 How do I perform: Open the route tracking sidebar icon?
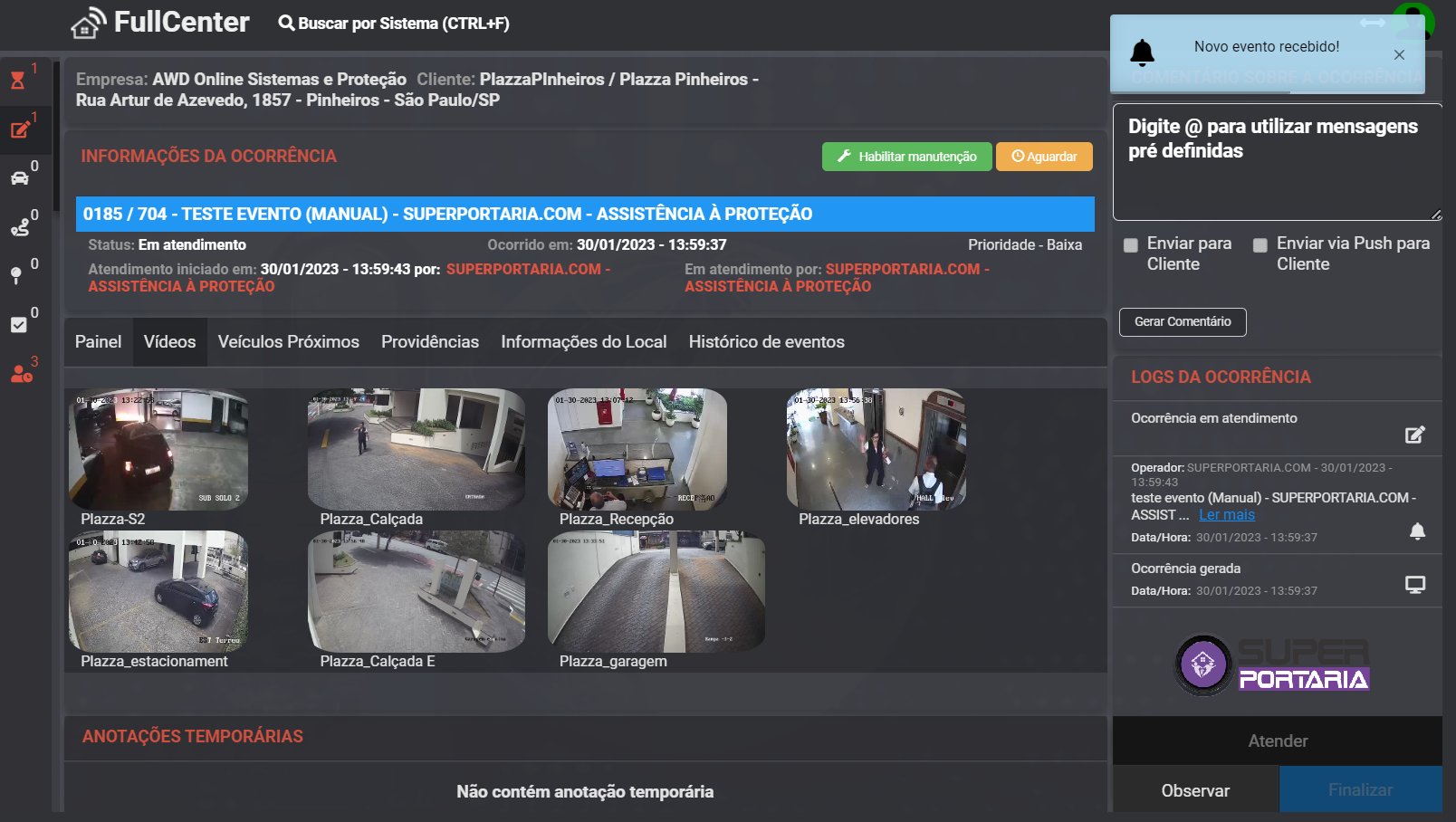pos(19,227)
